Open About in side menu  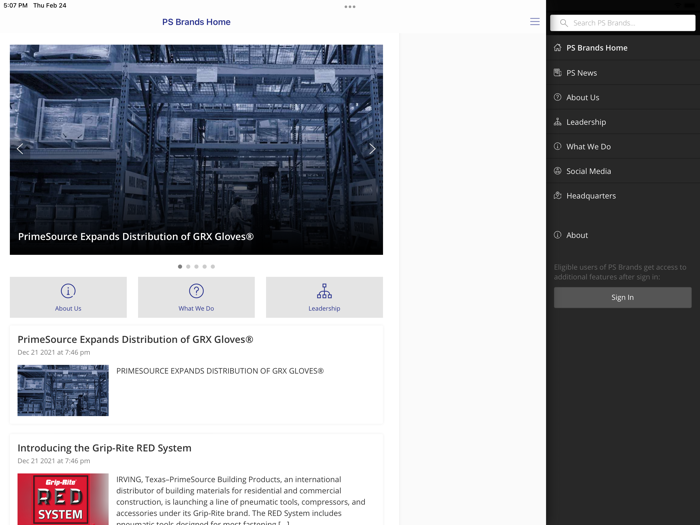click(x=623, y=235)
